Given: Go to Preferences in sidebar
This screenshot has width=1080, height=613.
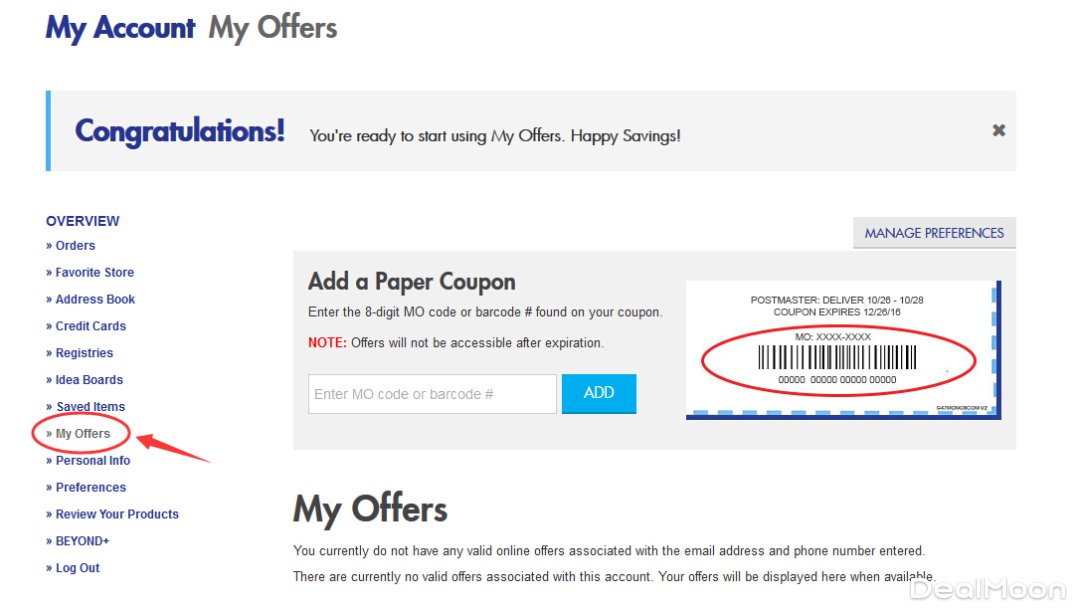Looking at the screenshot, I should [x=90, y=488].
